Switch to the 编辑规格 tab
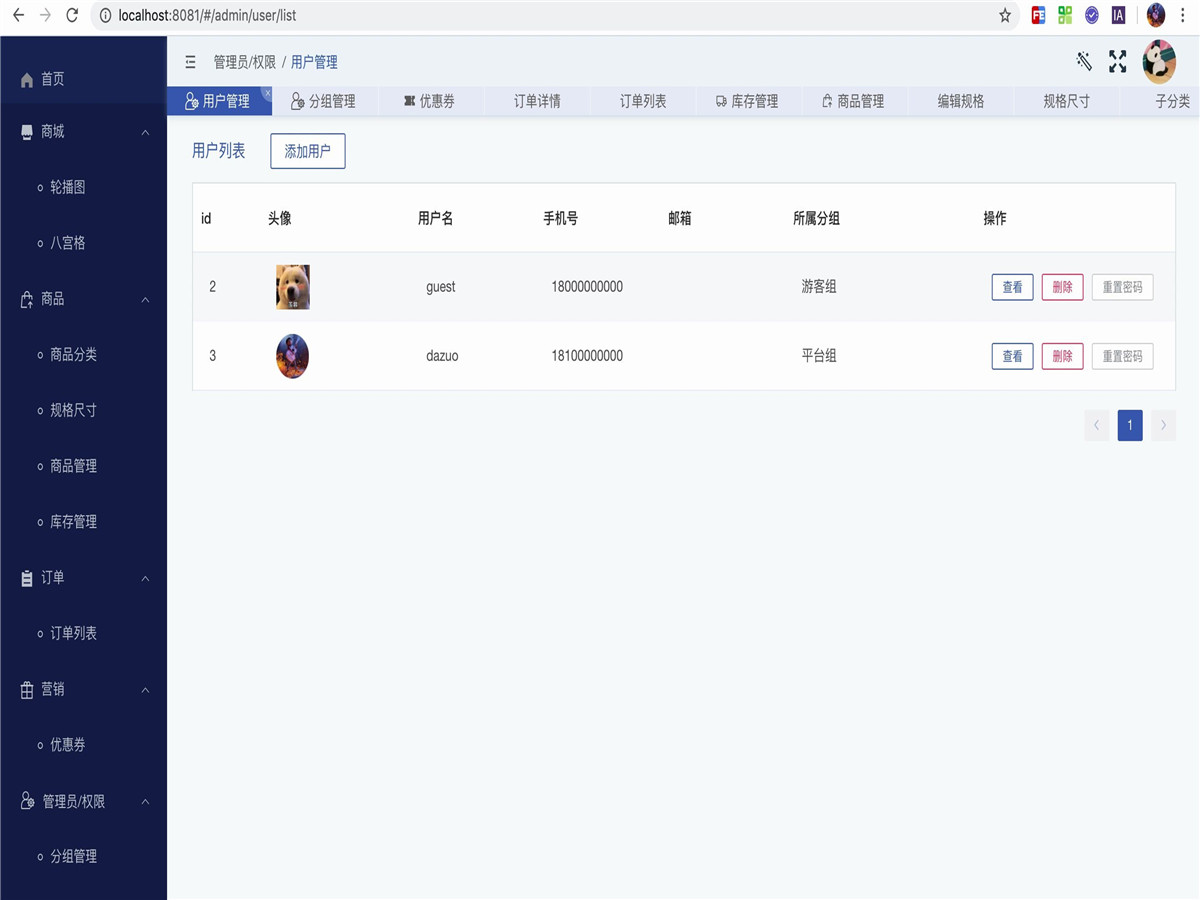This screenshot has width=1200, height=900. (x=961, y=101)
